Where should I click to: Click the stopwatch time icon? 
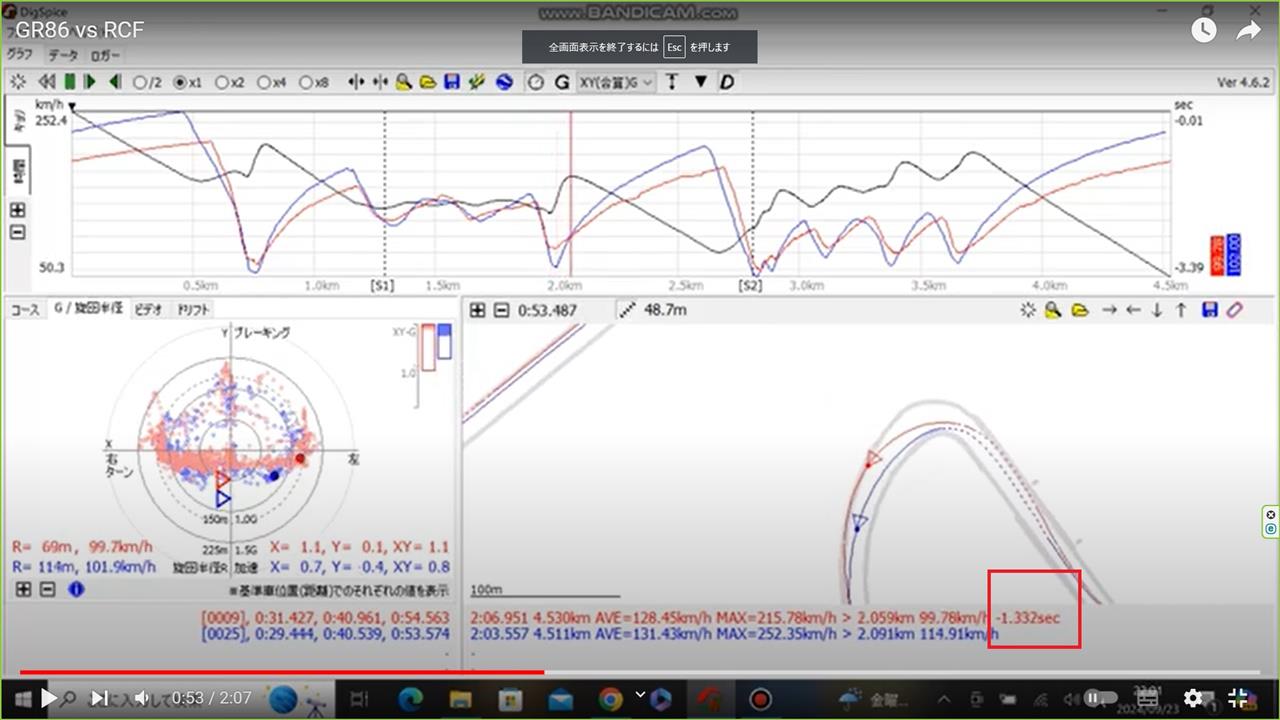tap(536, 82)
